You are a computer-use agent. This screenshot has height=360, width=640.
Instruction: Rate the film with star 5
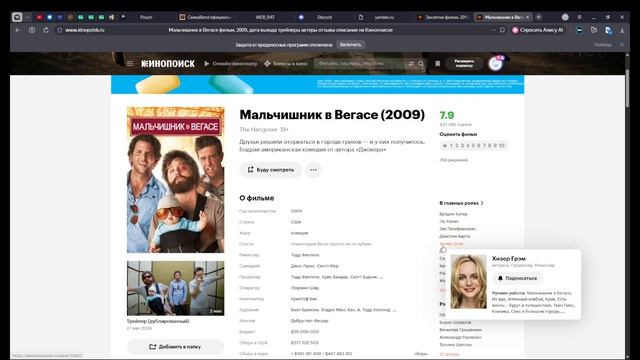point(473,146)
